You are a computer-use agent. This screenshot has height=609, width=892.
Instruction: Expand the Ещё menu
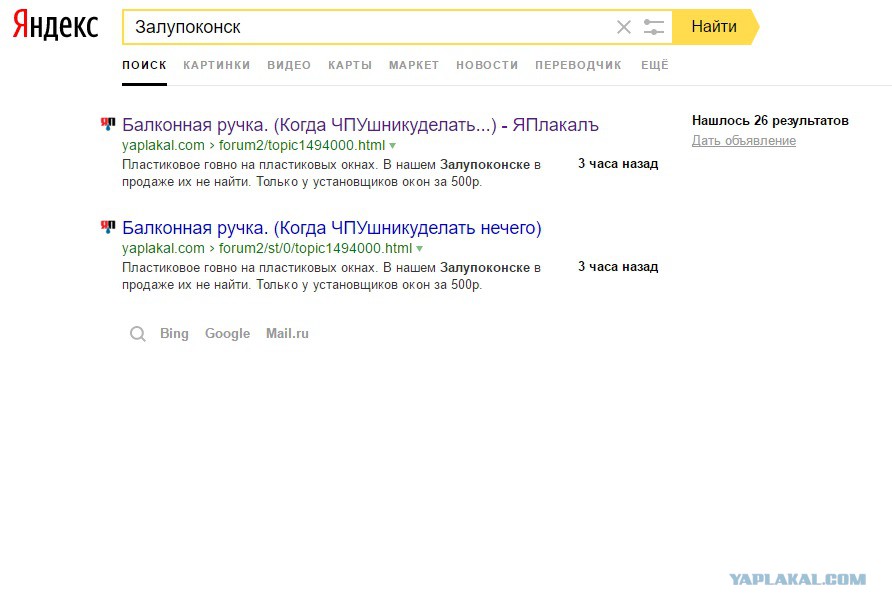coord(655,65)
